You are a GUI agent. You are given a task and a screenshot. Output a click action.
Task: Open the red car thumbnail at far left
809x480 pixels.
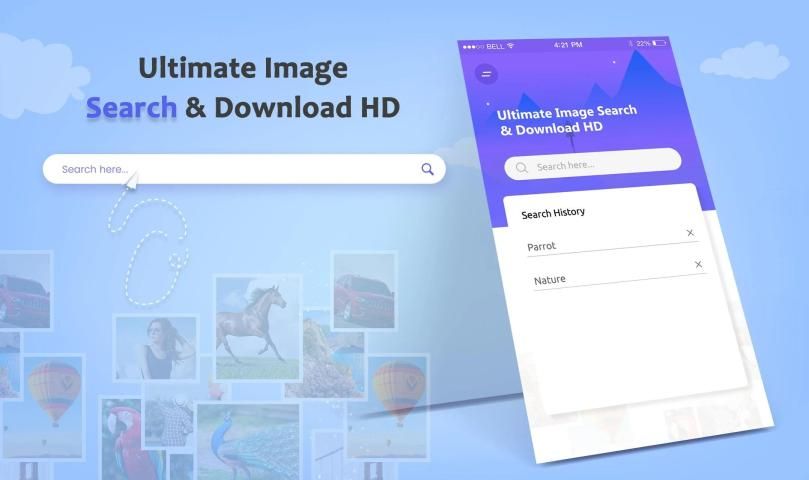(25, 288)
